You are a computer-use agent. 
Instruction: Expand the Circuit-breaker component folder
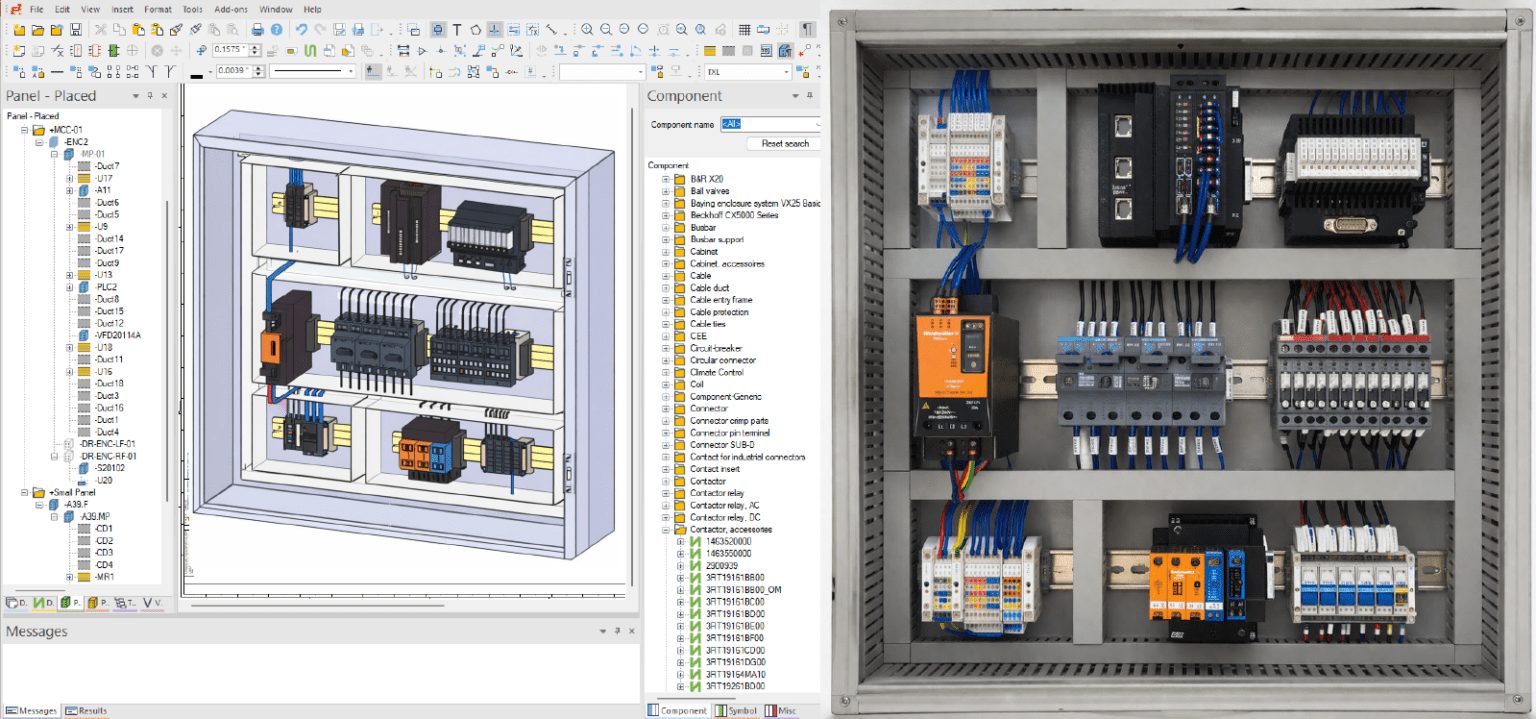point(666,348)
